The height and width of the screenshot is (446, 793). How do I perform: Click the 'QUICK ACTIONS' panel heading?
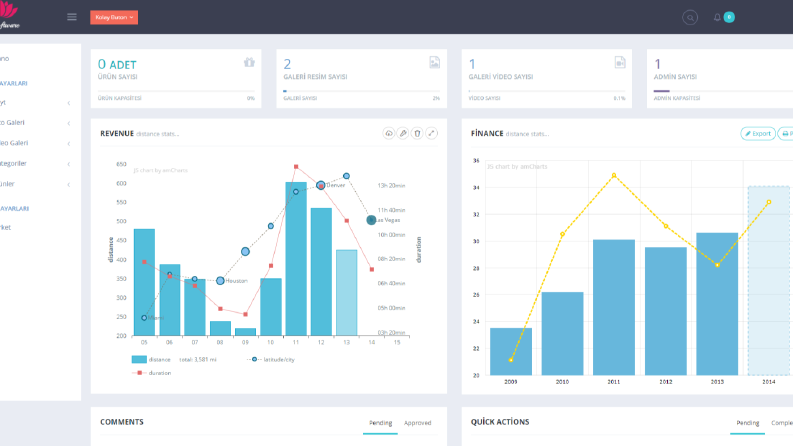pos(500,422)
